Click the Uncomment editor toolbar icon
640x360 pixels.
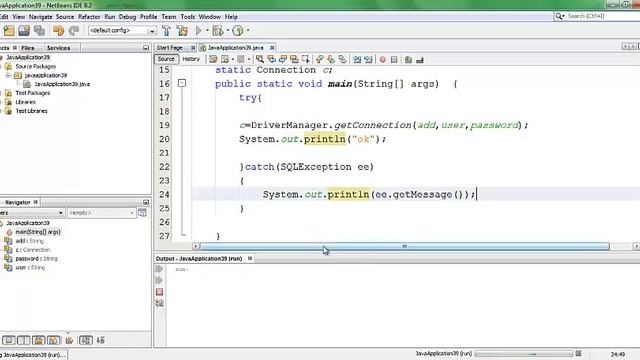click(x=420, y=60)
